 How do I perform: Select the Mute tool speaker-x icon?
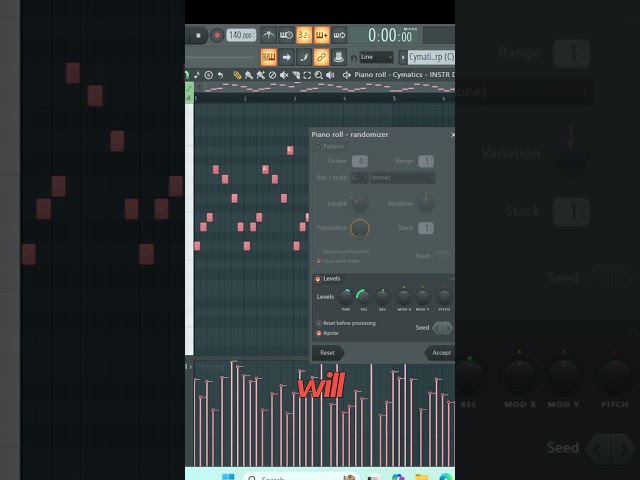click(x=284, y=75)
